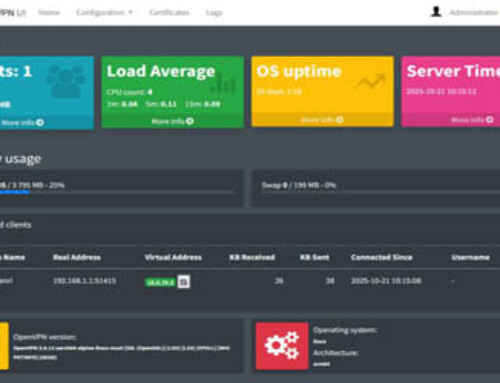Click the Load Average card title
Image resolution: width=500 pixels, height=383 pixels.
pyautogui.click(x=161, y=72)
